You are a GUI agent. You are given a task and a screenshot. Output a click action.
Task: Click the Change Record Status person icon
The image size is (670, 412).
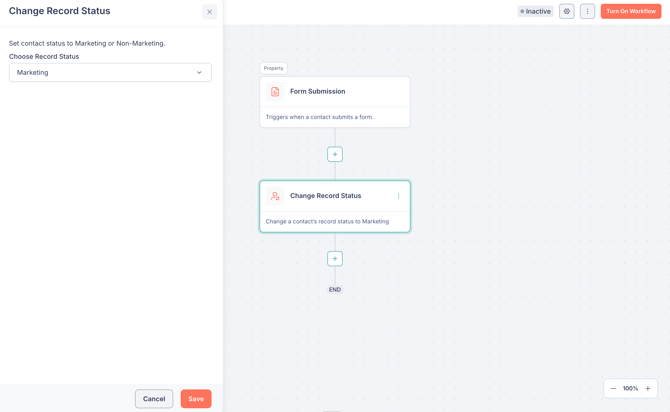(x=275, y=196)
